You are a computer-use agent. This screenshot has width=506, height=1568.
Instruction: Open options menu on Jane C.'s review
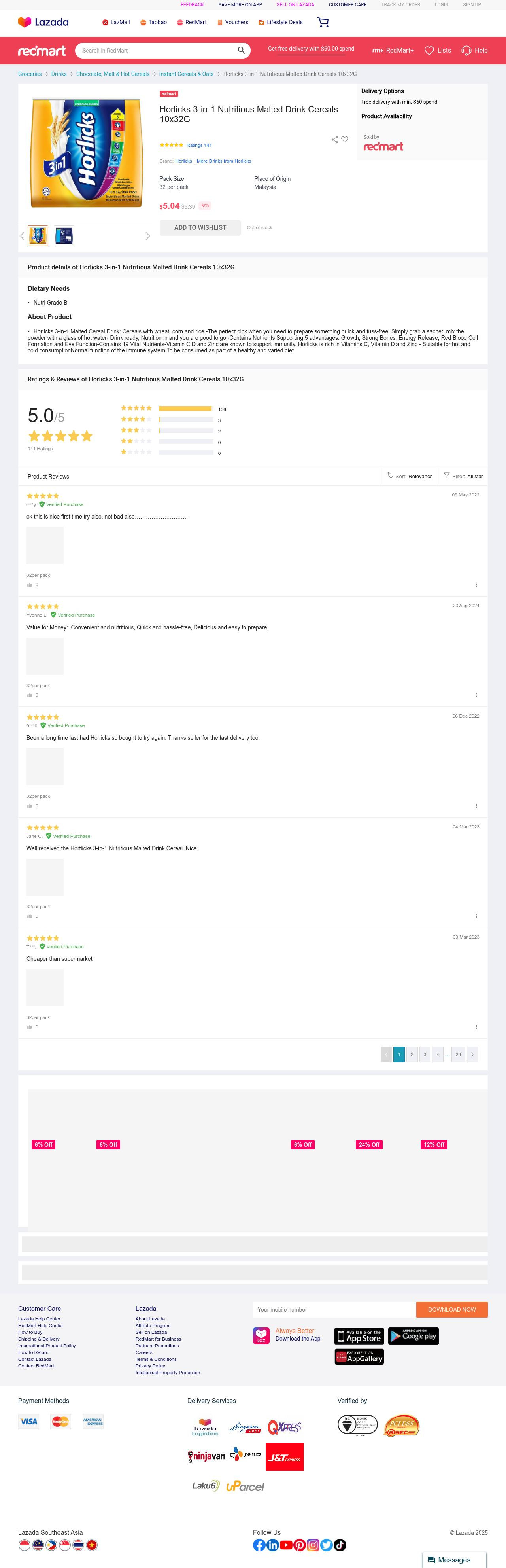coord(476,916)
